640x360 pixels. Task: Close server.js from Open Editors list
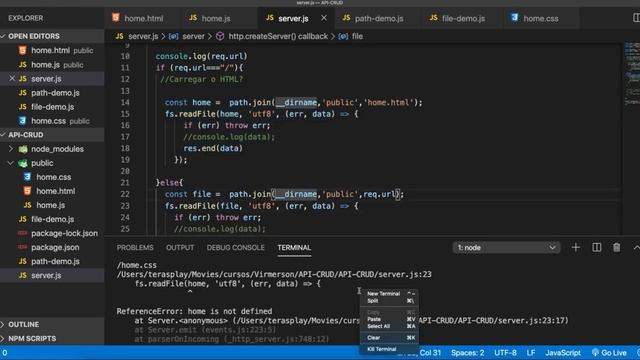(x=12, y=78)
